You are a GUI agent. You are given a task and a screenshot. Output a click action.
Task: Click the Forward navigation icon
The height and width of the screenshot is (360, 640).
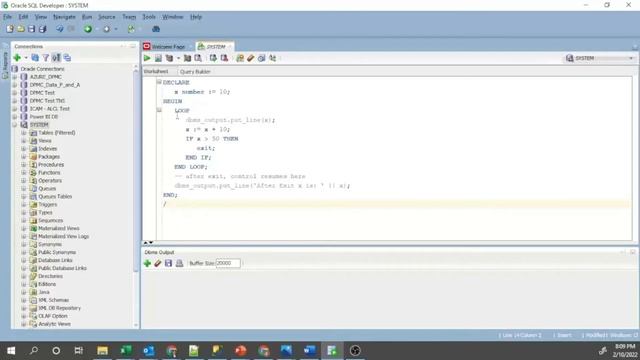[107, 29]
